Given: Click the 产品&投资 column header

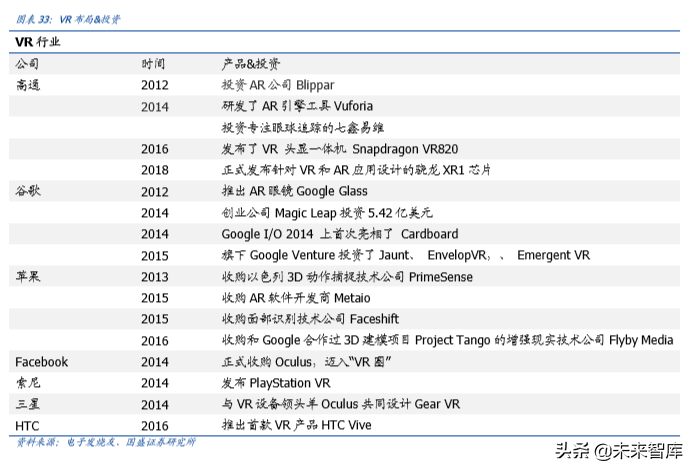Looking at the screenshot, I should (x=251, y=64).
